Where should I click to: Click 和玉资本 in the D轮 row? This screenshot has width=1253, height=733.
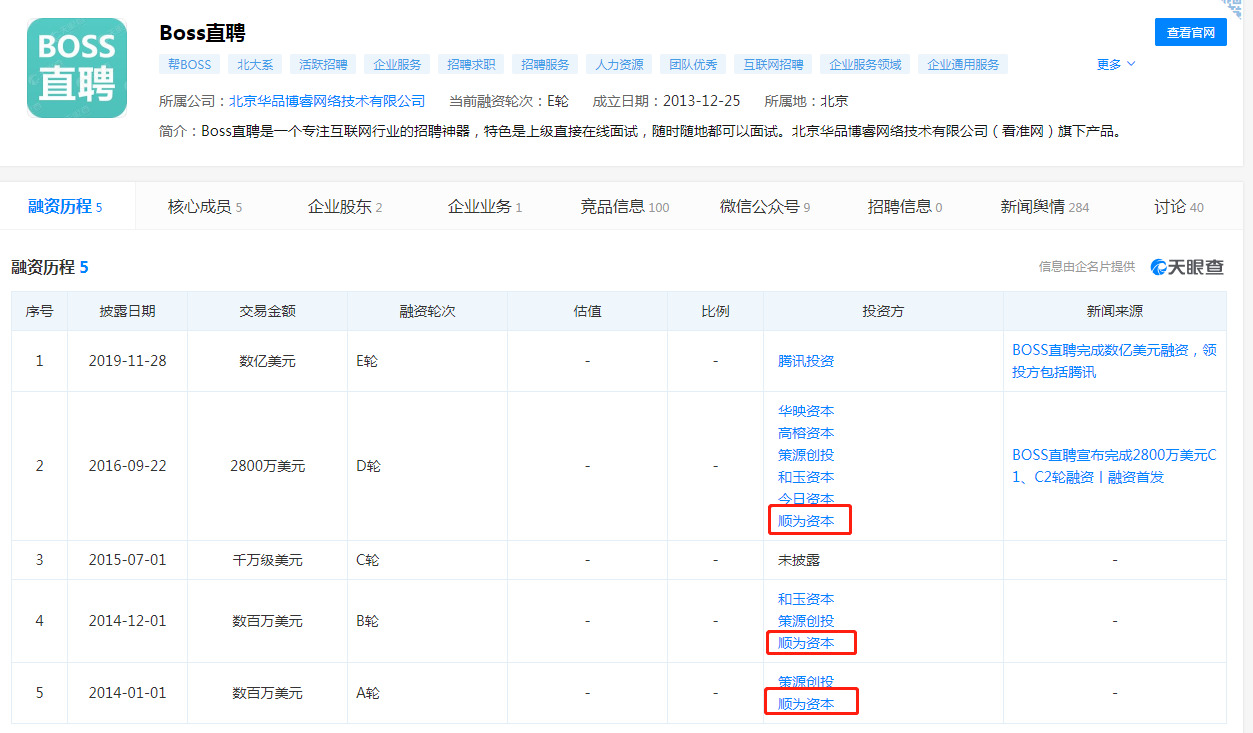point(806,477)
